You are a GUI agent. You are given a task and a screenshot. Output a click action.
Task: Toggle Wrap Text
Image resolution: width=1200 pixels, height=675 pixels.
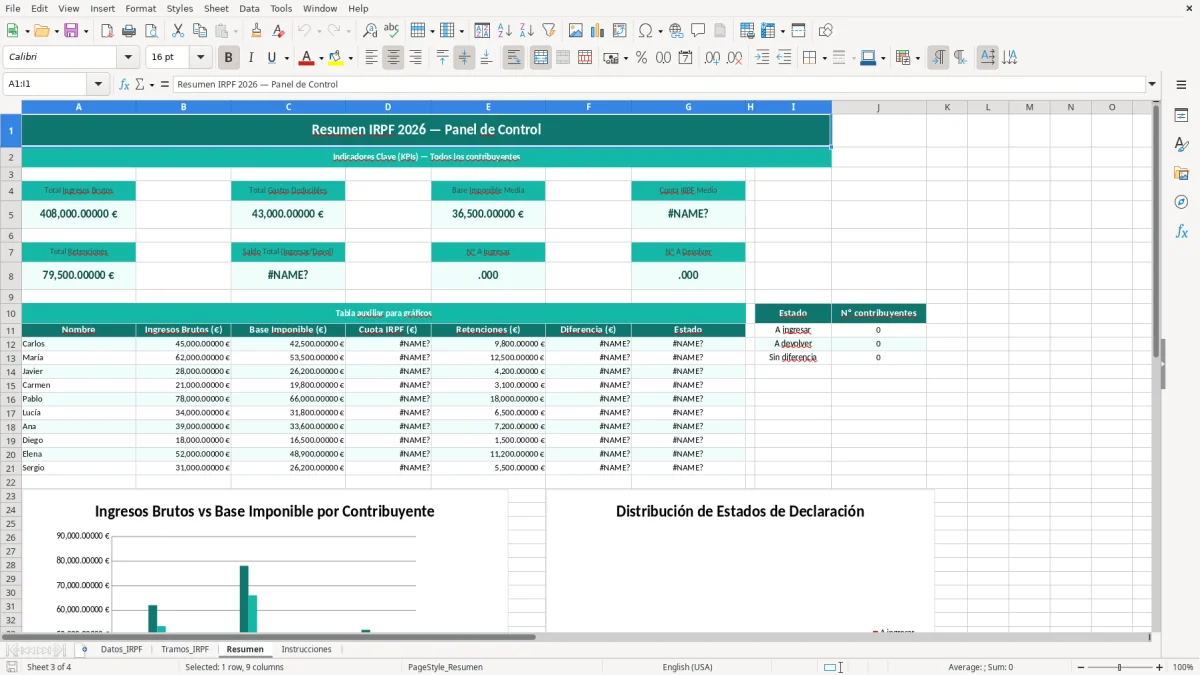pos(513,58)
